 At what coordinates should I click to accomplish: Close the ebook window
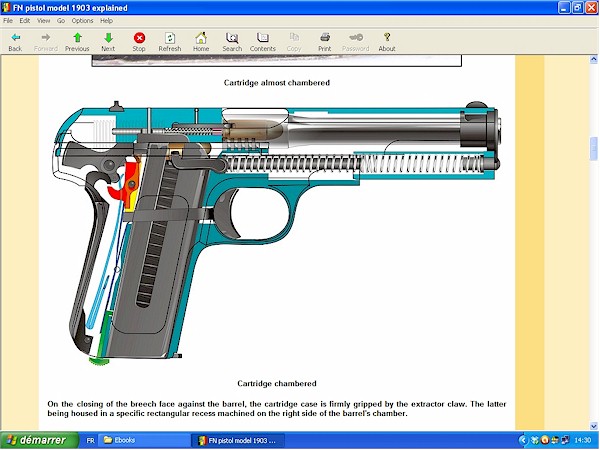[592, 8]
